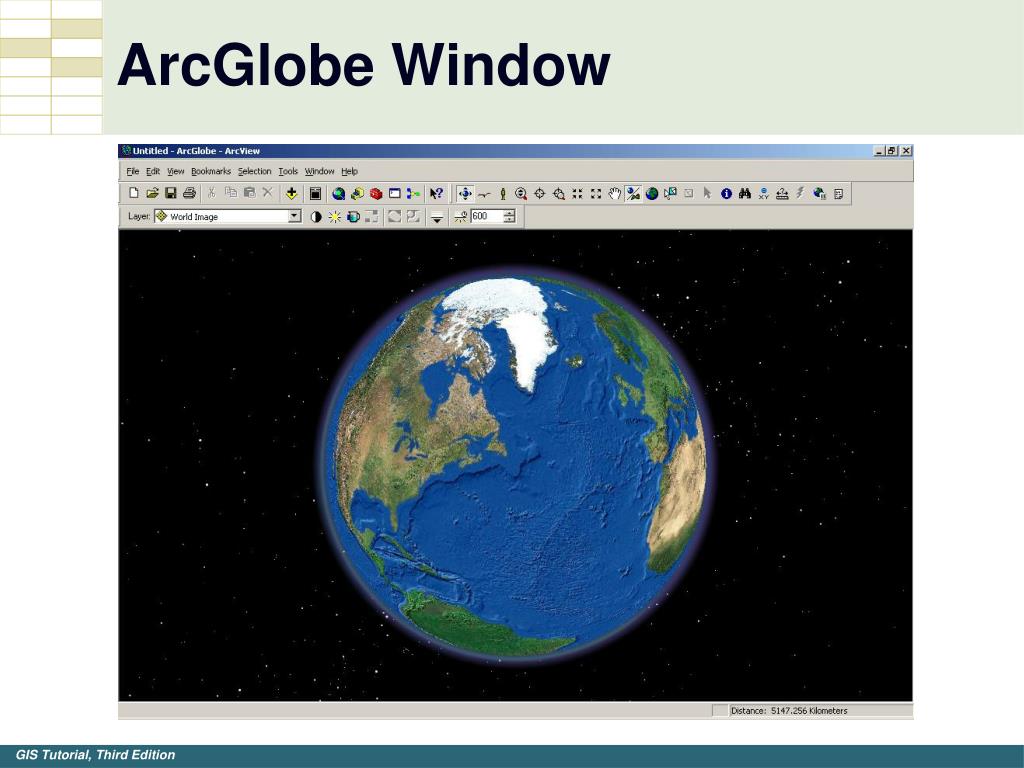Screen dimensions: 1024x768
Task: Click inside the 600 value field
Action: (487, 216)
